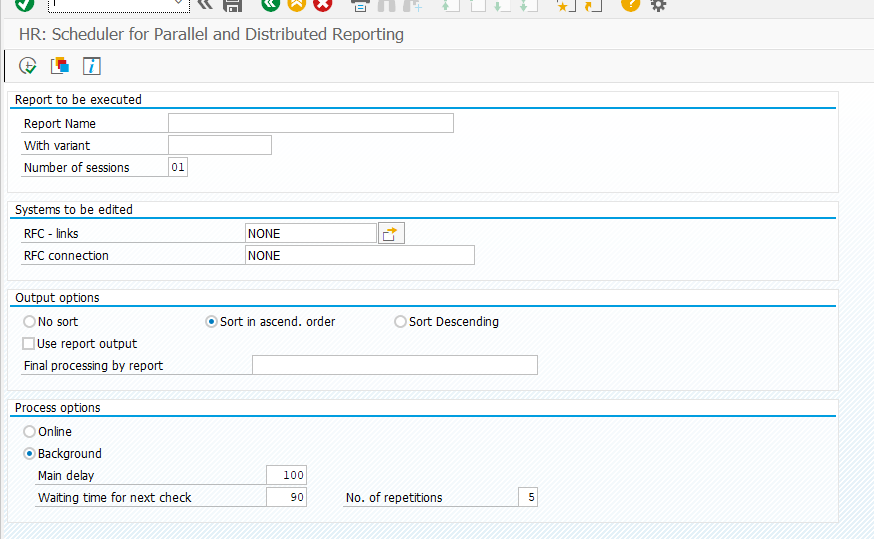Click the No. of repetitions field
This screenshot has width=874, height=539.
point(527,498)
